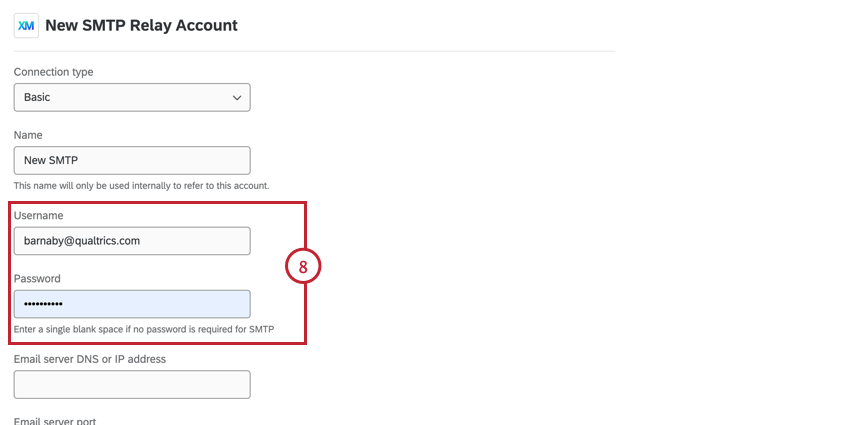Click the Name field label

(x=28, y=134)
